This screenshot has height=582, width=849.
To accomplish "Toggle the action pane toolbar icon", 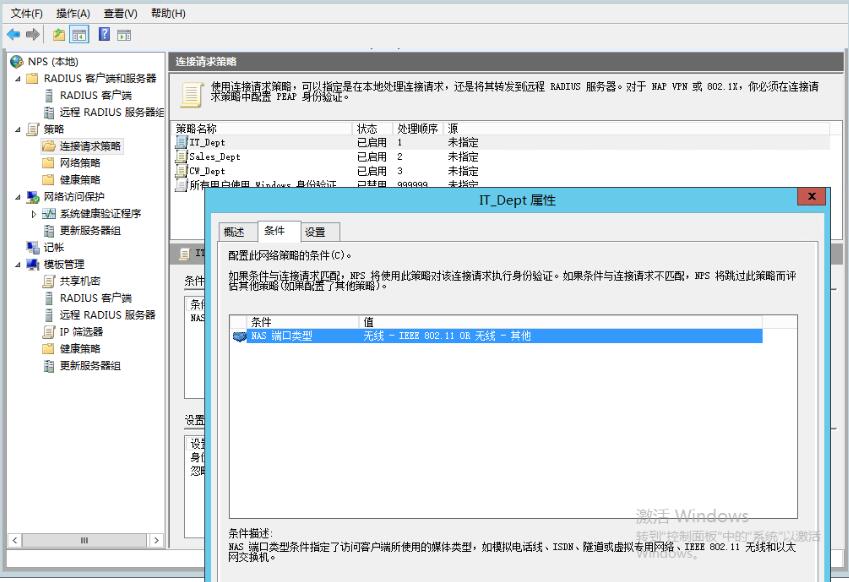I will tap(124, 35).
